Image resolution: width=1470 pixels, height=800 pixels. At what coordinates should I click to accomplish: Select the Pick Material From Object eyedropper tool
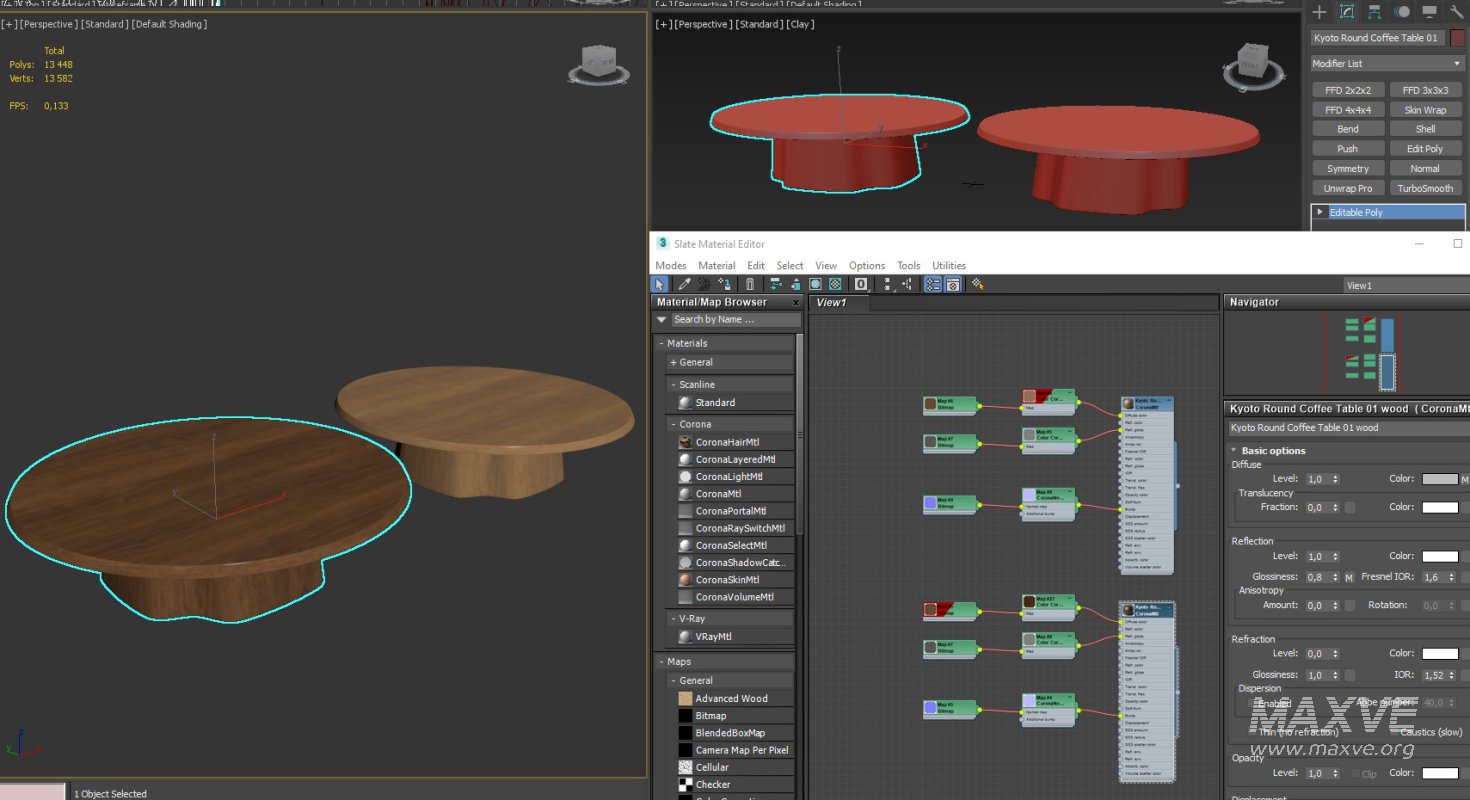pos(684,284)
